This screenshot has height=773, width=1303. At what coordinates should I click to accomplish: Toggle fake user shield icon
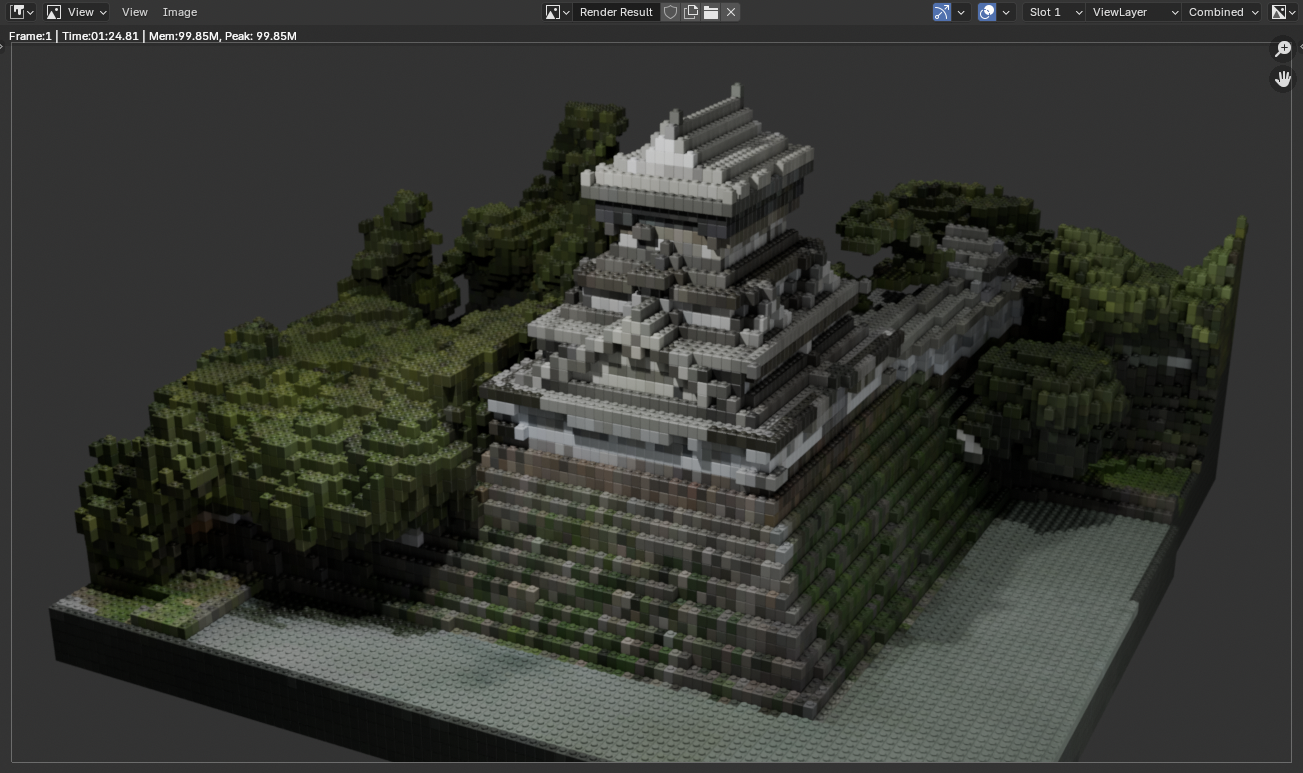(671, 12)
